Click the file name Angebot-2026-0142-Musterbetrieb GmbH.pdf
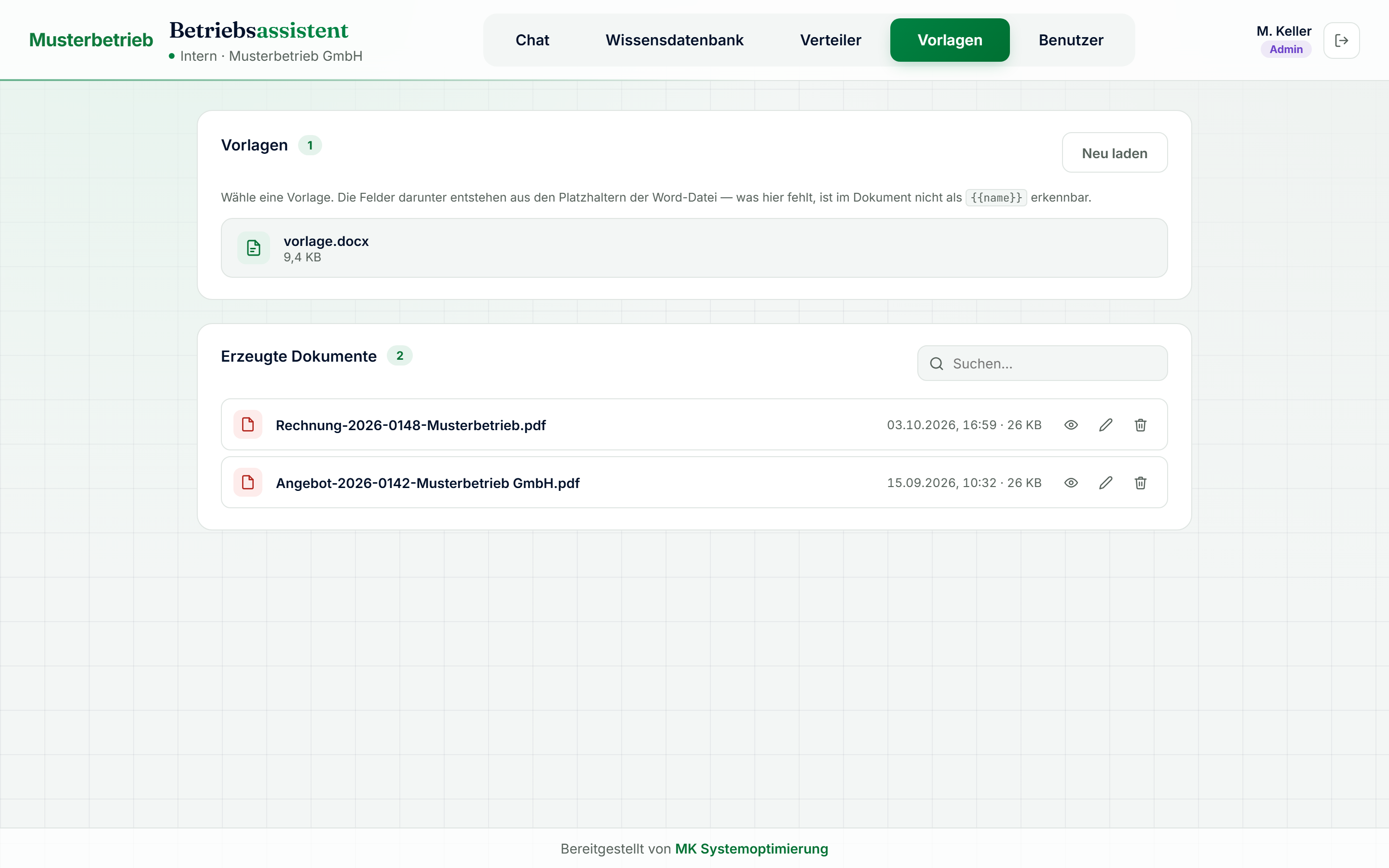Image resolution: width=1389 pixels, height=868 pixels. (428, 483)
